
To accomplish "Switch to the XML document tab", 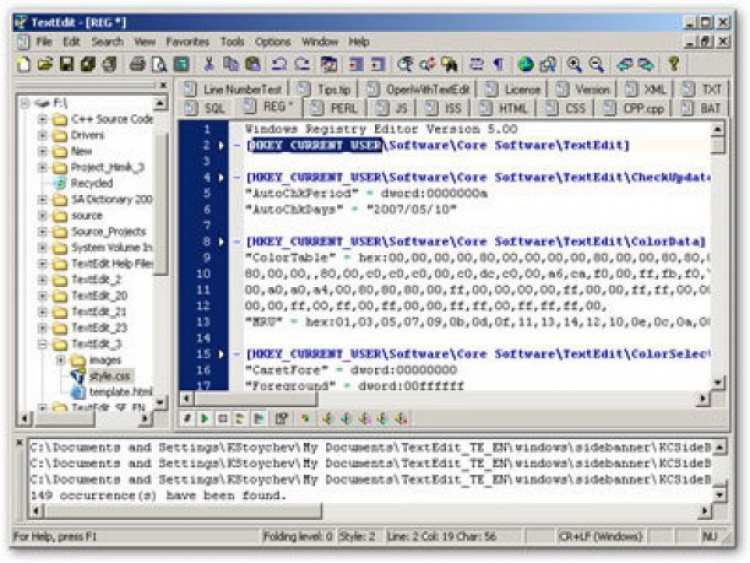I will click(645, 89).
